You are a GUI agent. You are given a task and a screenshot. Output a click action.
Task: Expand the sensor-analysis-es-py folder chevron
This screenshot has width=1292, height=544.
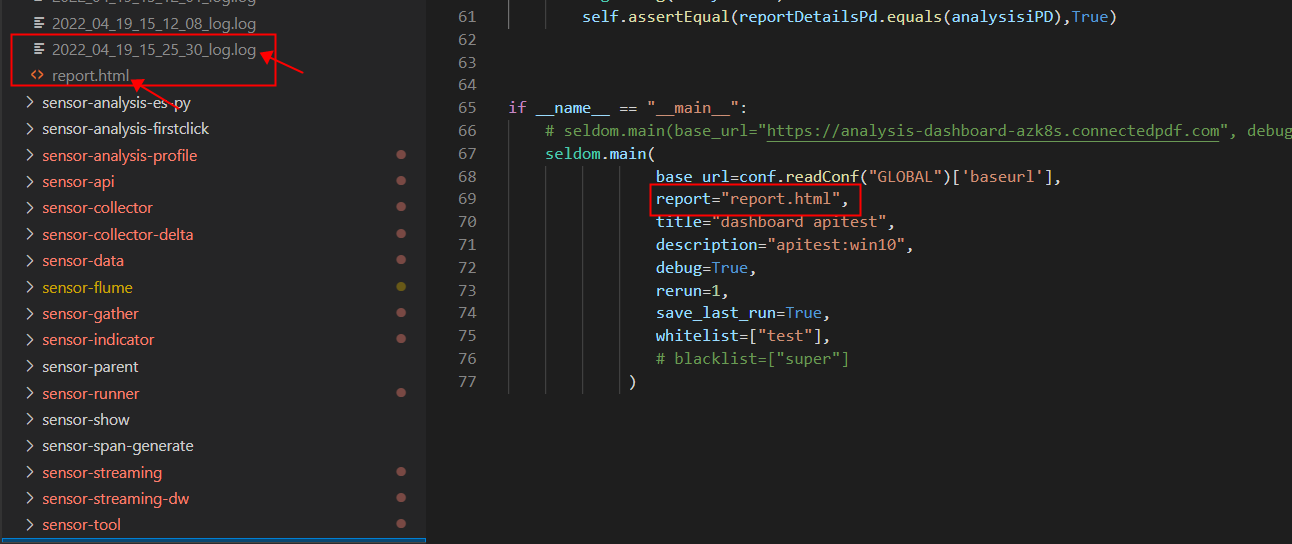30,102
